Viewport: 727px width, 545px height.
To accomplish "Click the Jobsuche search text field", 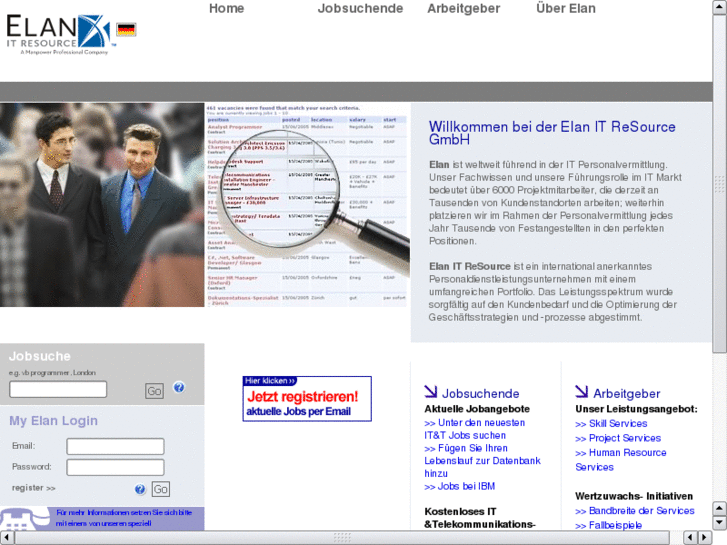I will pyautogui.click(x=58, y=389).
